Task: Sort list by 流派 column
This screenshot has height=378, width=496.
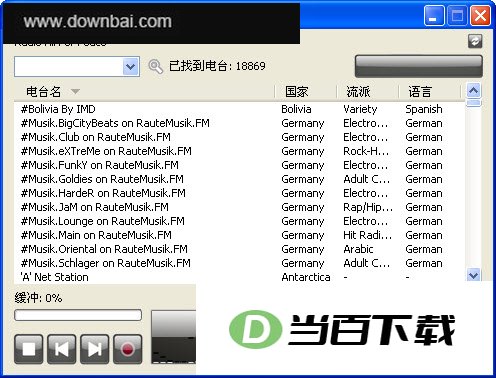Action: pyautogui.click(x=358, y=92)
